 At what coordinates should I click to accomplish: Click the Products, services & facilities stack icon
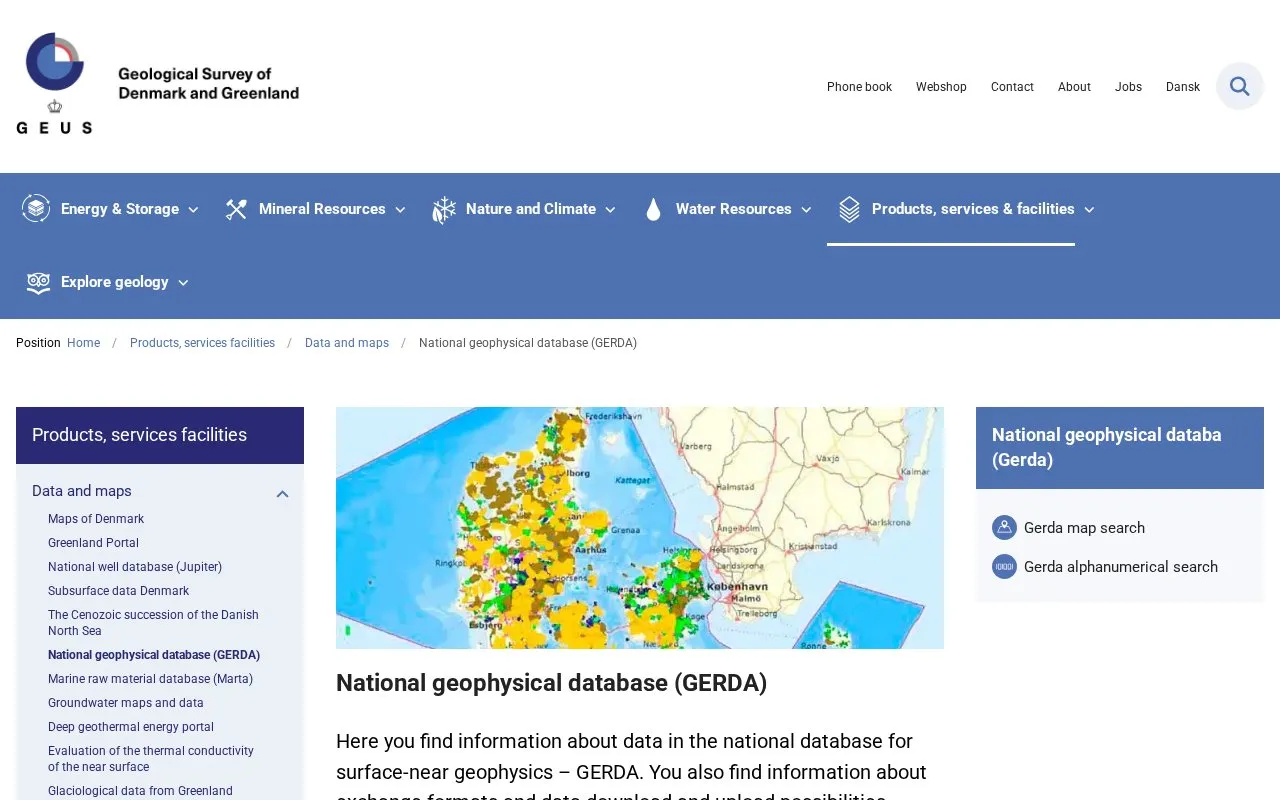tap(849, 209)
